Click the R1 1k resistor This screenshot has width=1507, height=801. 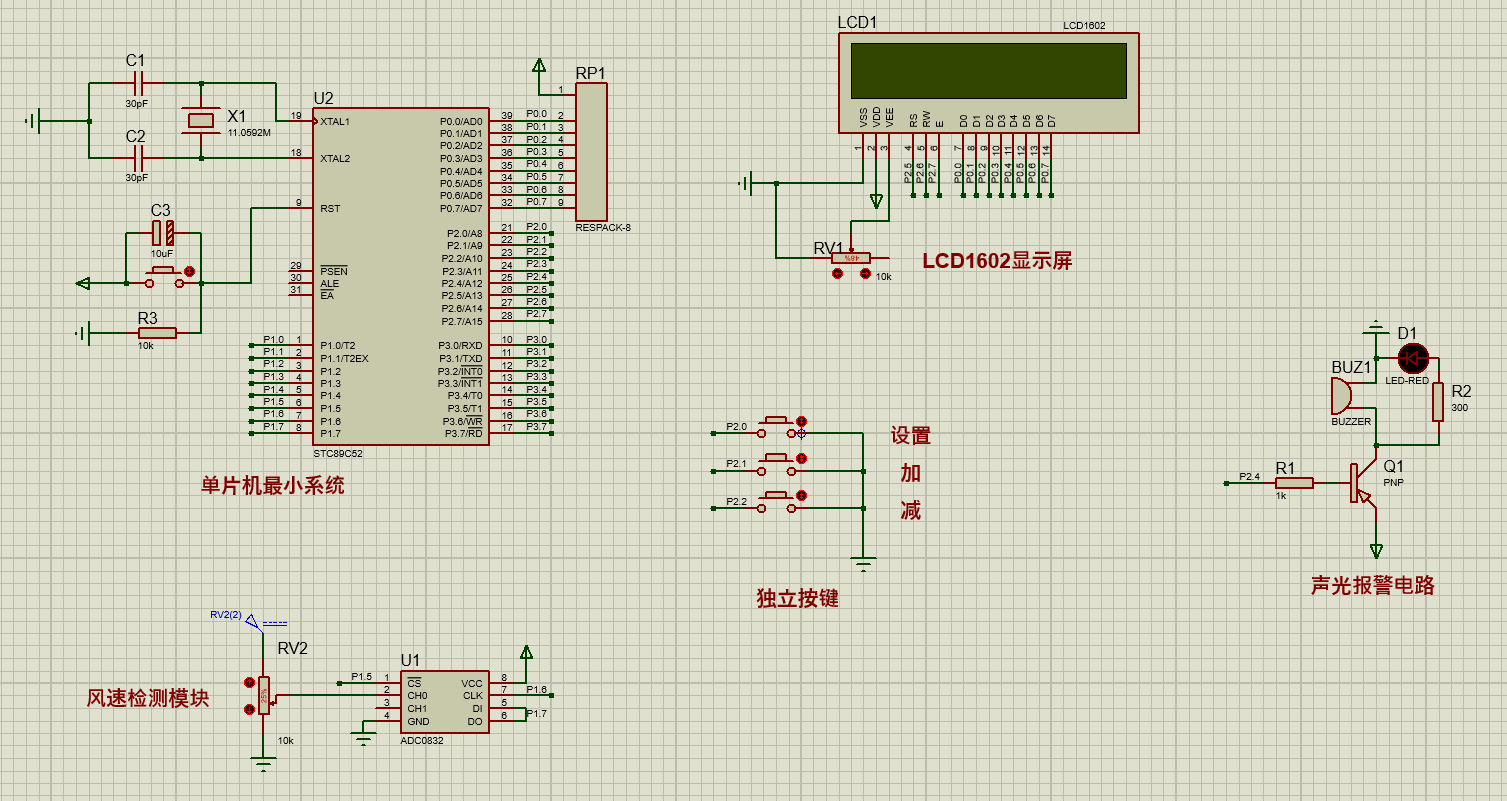point(1295,484)
